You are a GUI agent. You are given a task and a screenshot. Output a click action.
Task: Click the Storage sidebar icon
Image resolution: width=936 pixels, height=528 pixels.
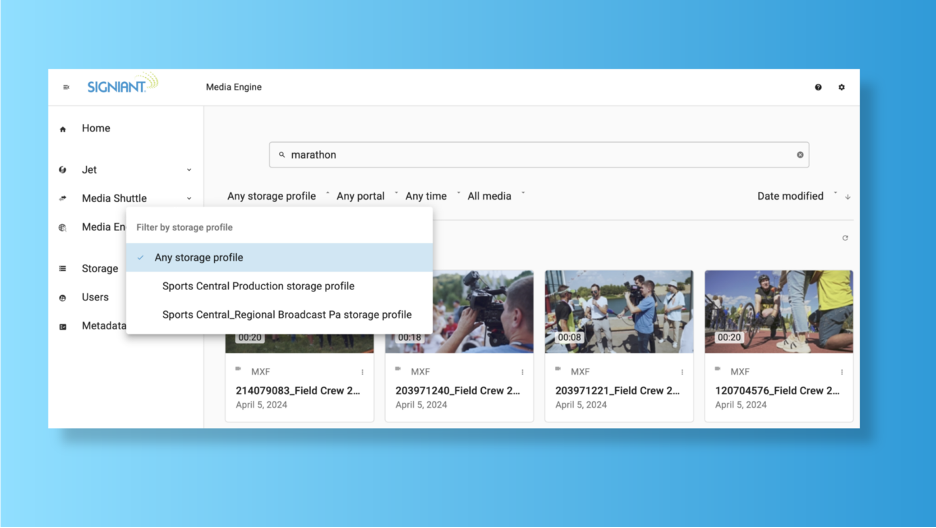pos(63,268)
